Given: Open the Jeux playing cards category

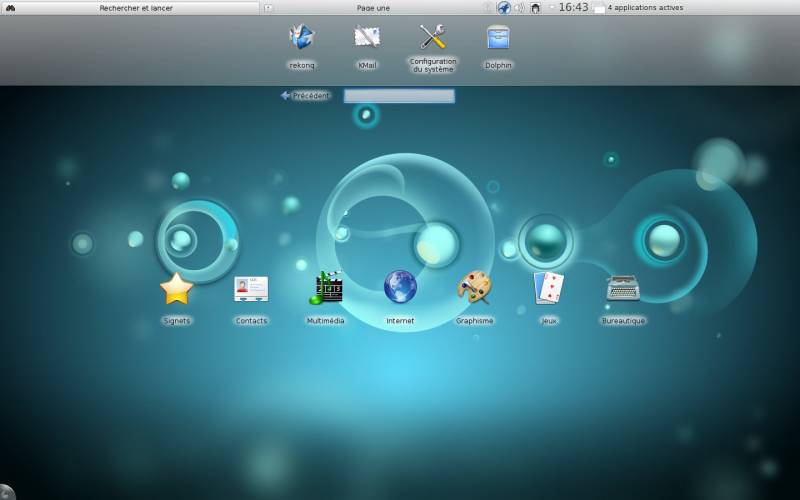Looking at the screenshot, I should pyautogui.click(x=548, y=289).
